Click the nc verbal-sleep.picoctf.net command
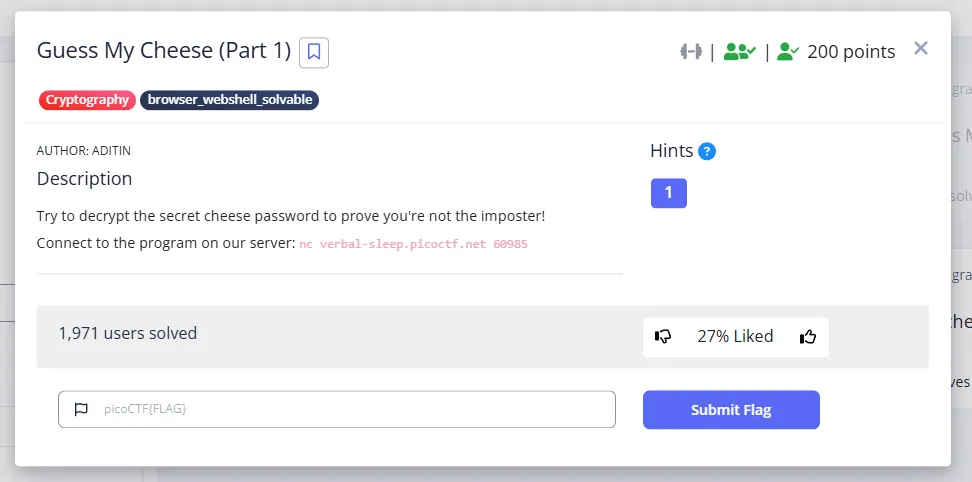The width and height of the screenshot is (972, 482). click(413, 244)
